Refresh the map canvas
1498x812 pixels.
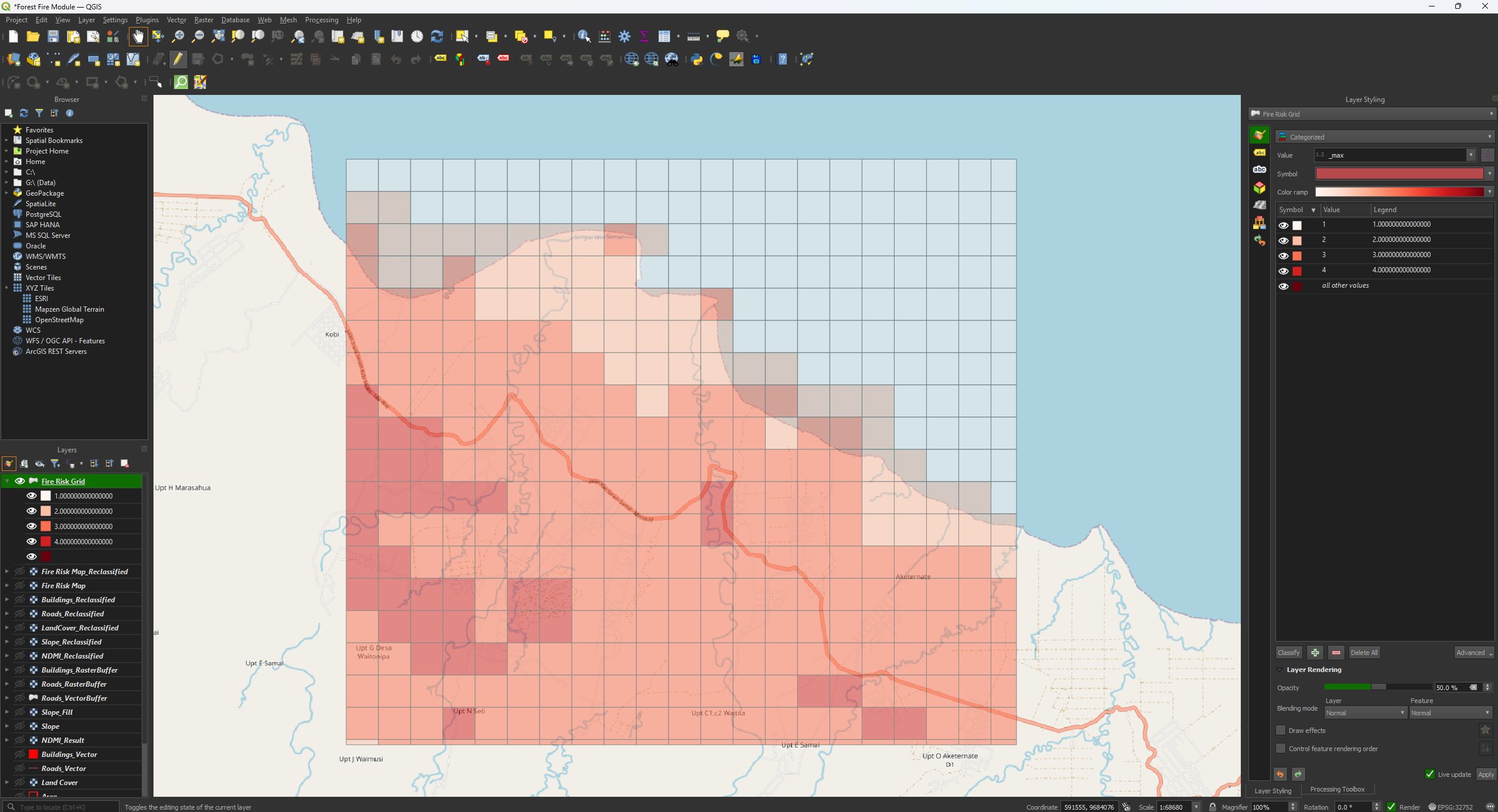click(x=436, y=36)
